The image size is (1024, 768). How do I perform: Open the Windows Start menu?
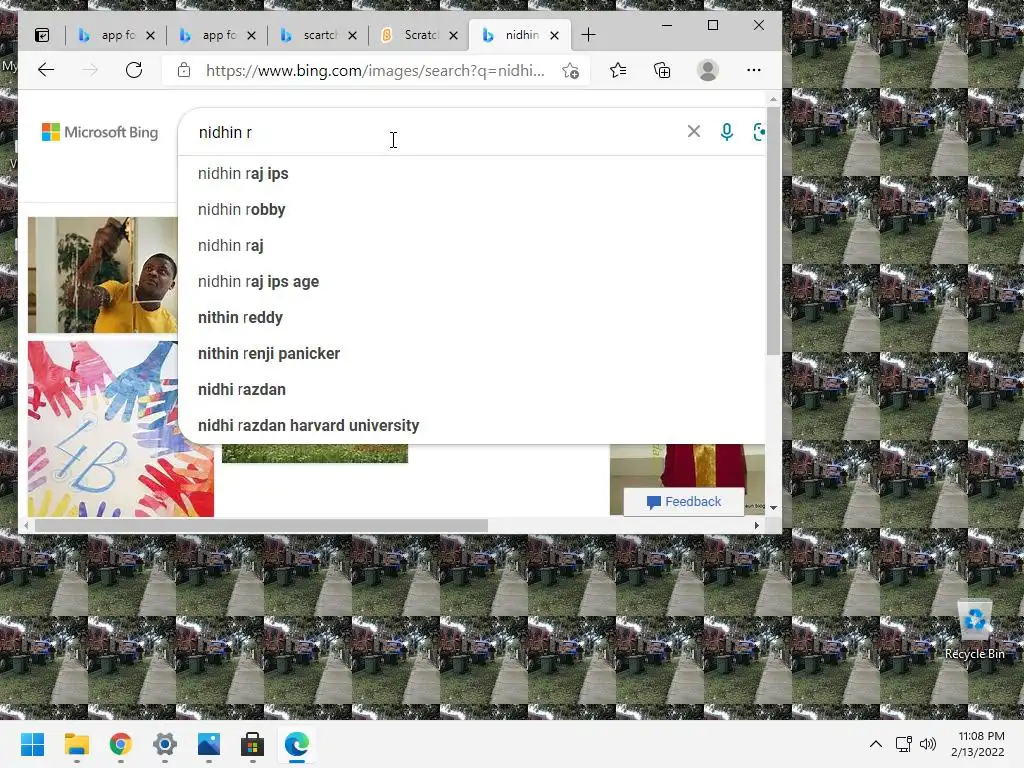pos(32,744)
